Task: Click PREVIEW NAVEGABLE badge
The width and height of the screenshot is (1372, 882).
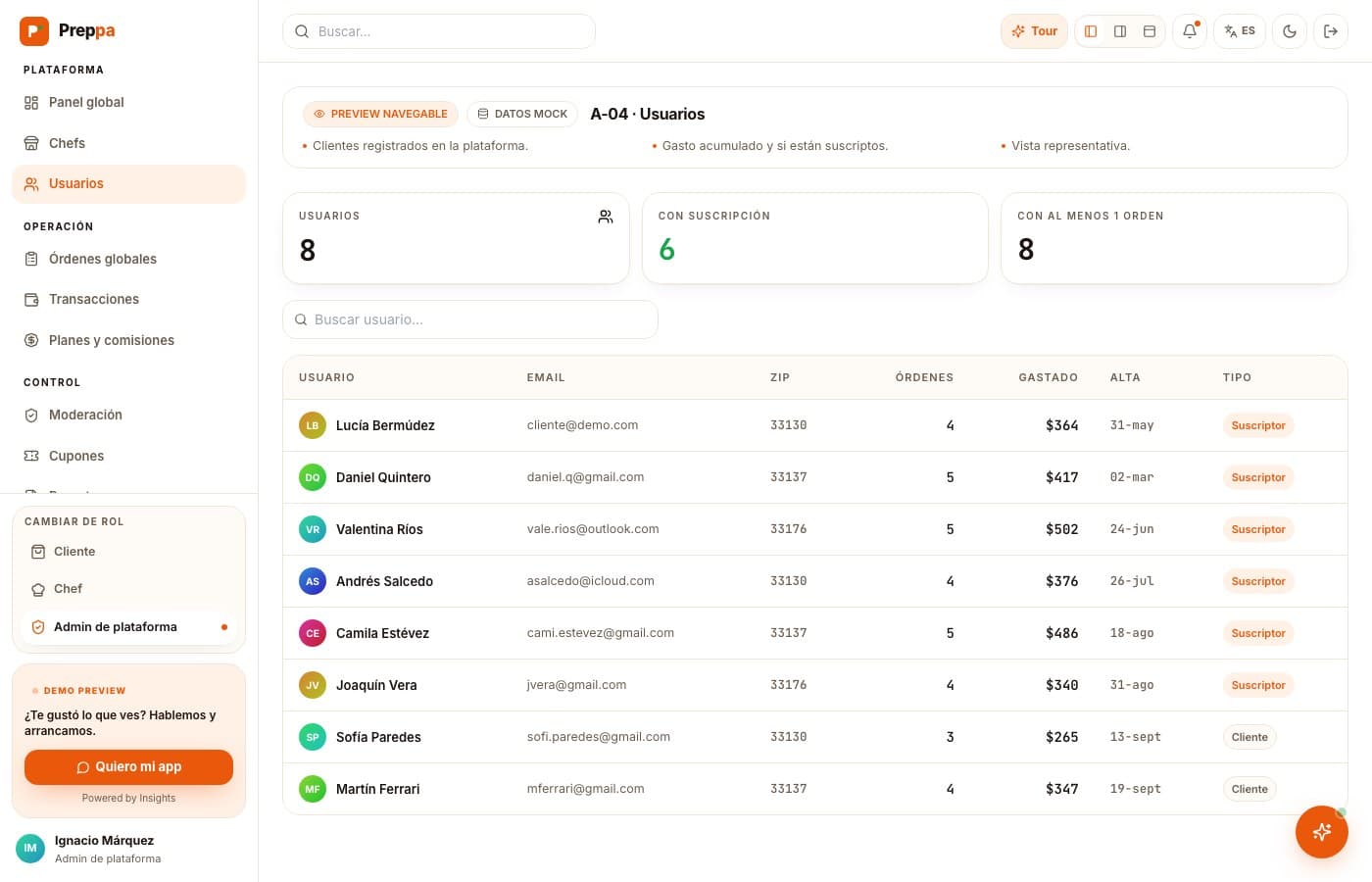Action: pos(380,114)
